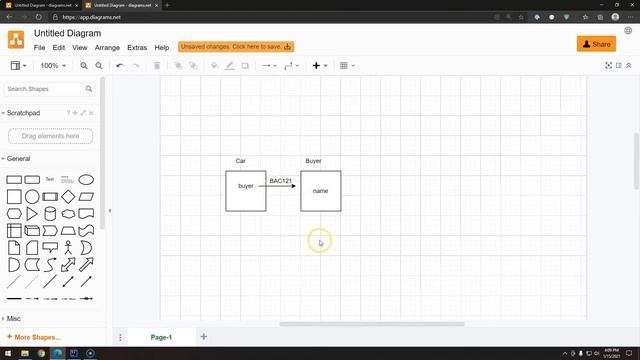This screenshot has width=640, height=360.
Task: Open the pages options menu dots
Action: click(120, 337)
